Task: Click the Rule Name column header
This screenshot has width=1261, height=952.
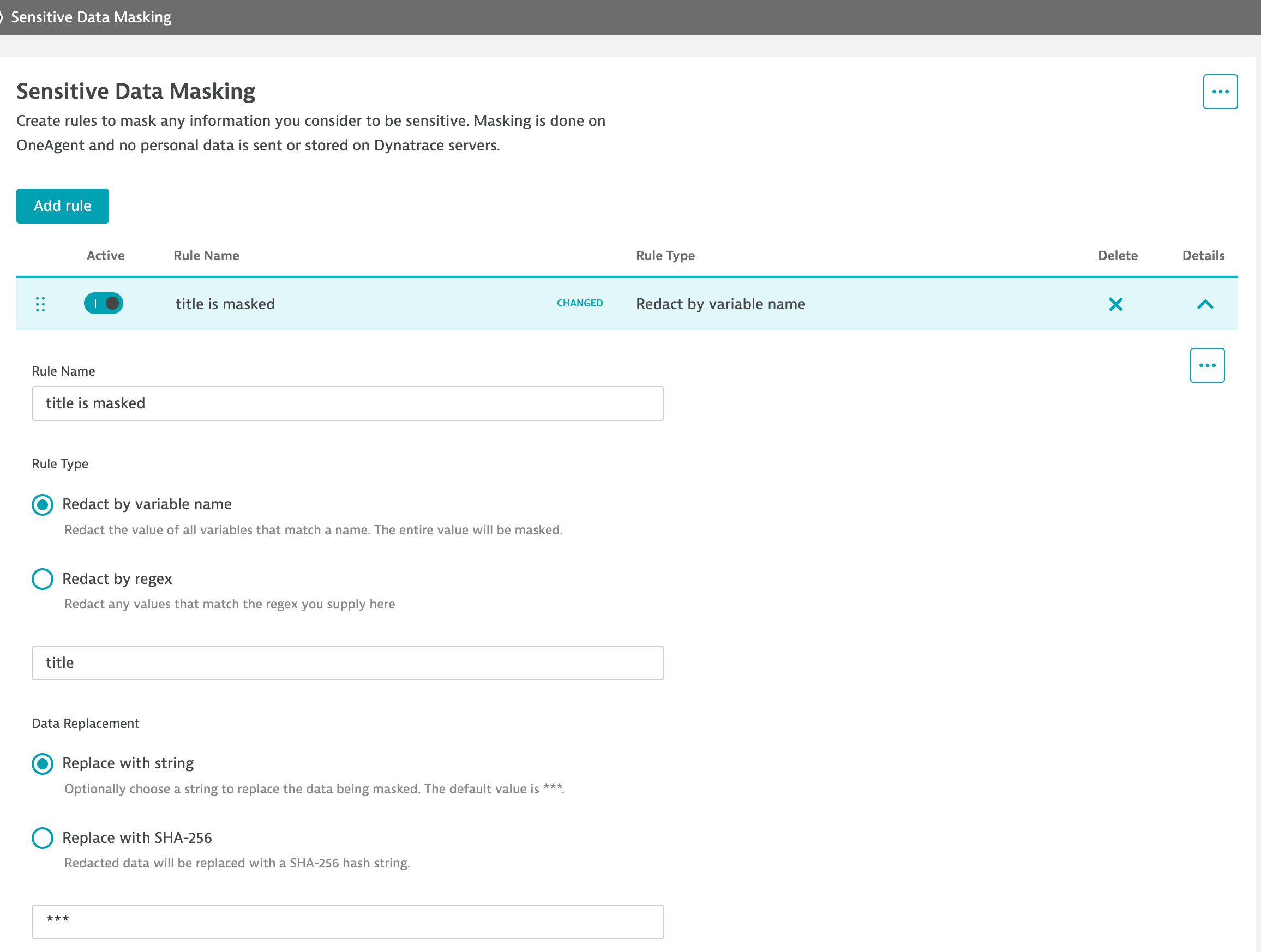Action: [206, 255]
